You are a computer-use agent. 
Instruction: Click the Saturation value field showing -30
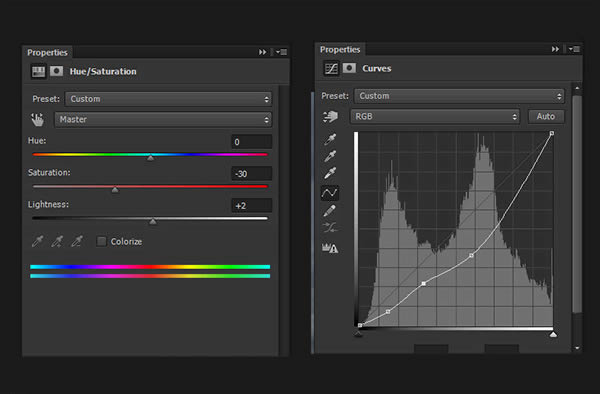tap(251, 174)
